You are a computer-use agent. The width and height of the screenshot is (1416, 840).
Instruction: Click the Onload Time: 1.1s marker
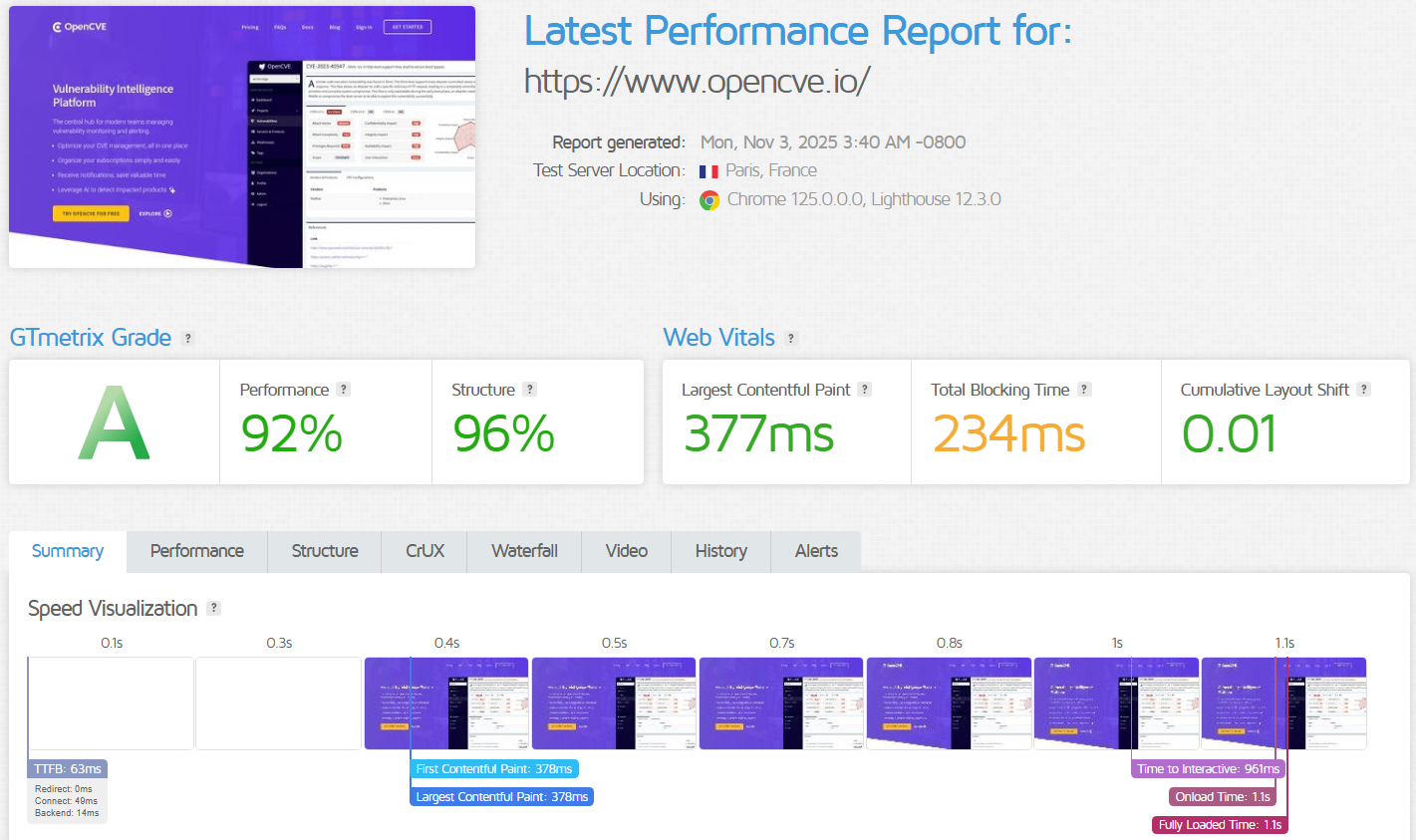[x=1223, y=797]
